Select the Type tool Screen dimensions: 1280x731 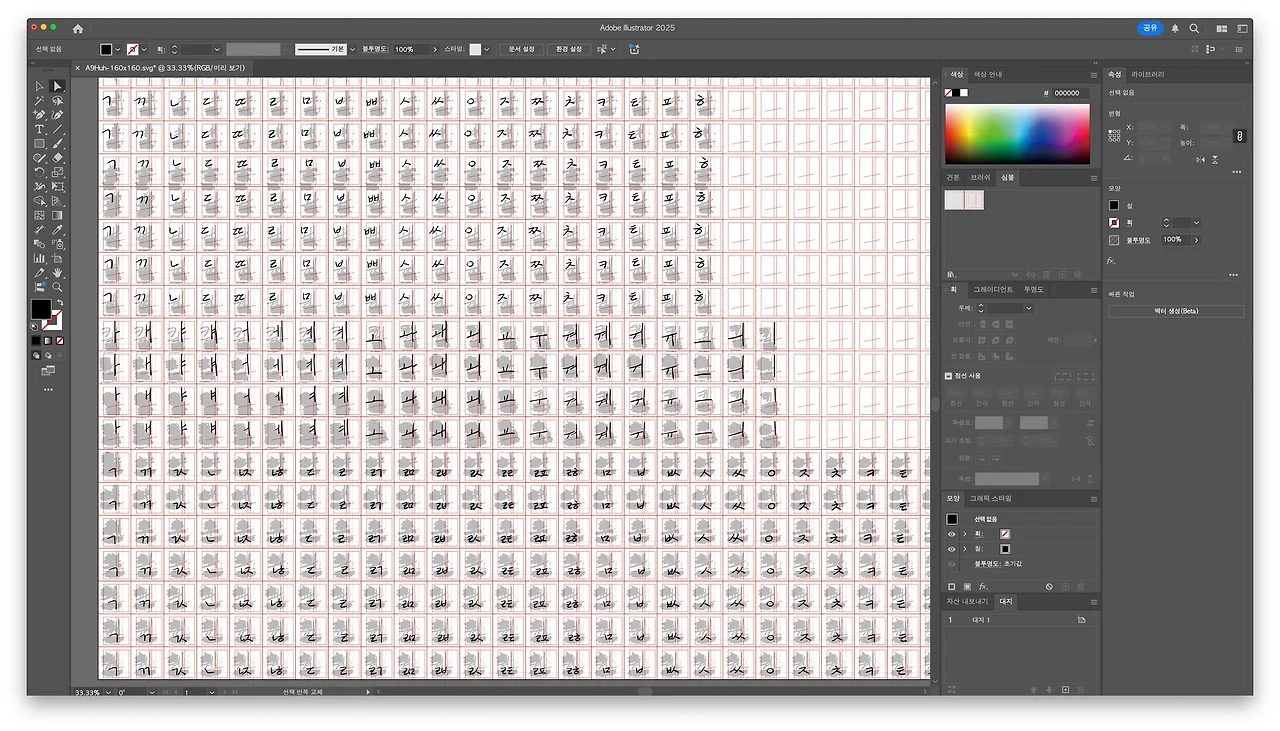click(40, 129)
